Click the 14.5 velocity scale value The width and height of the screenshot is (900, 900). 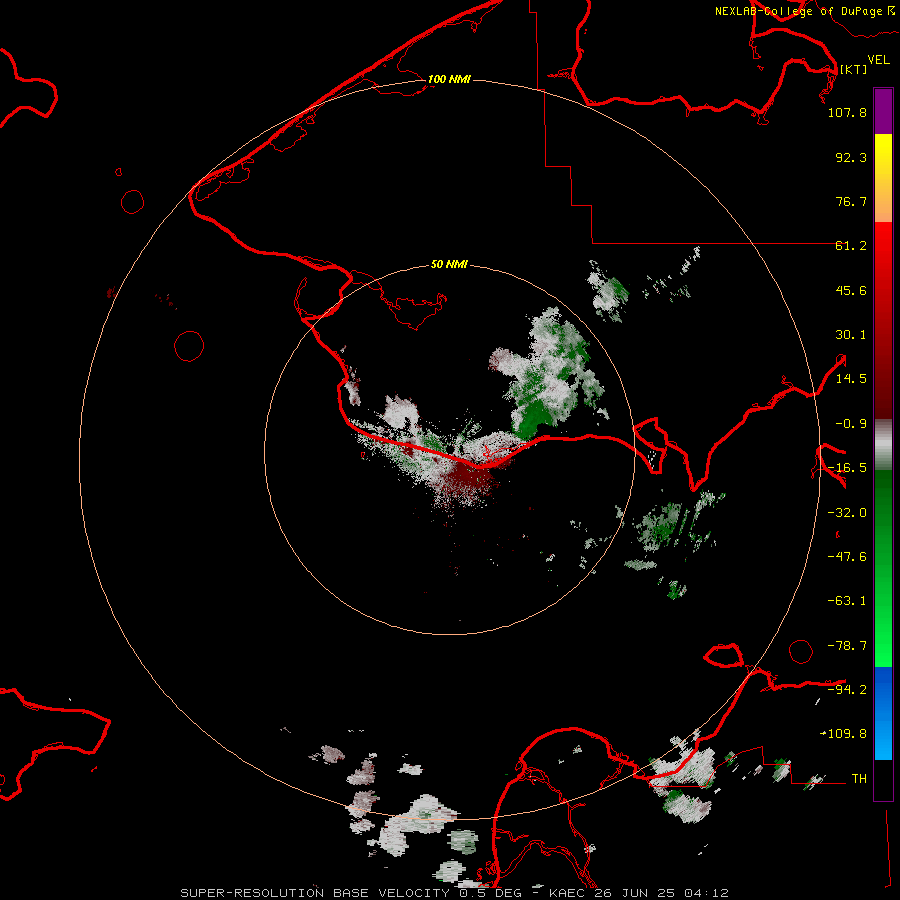coord(851,379)
